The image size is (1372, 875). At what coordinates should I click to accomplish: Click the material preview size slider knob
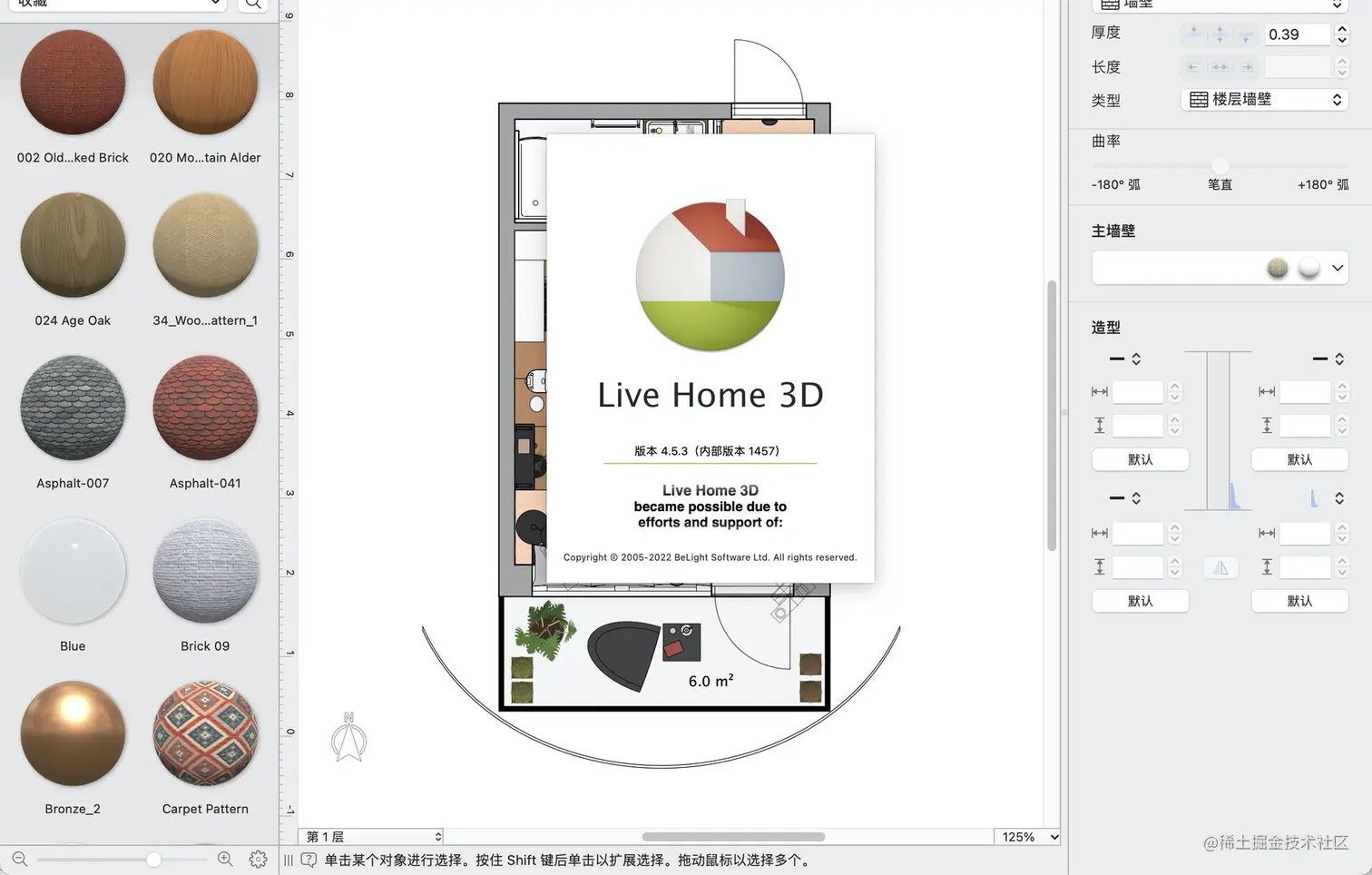coord(153,859)
